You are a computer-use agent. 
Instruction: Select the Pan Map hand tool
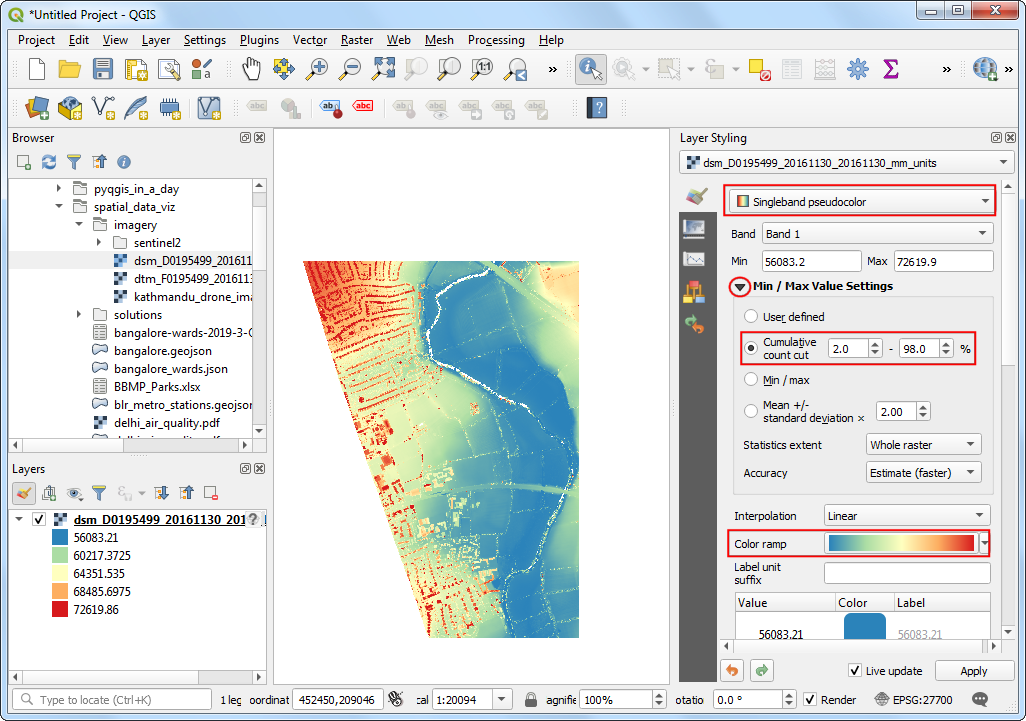pos(251,69)
